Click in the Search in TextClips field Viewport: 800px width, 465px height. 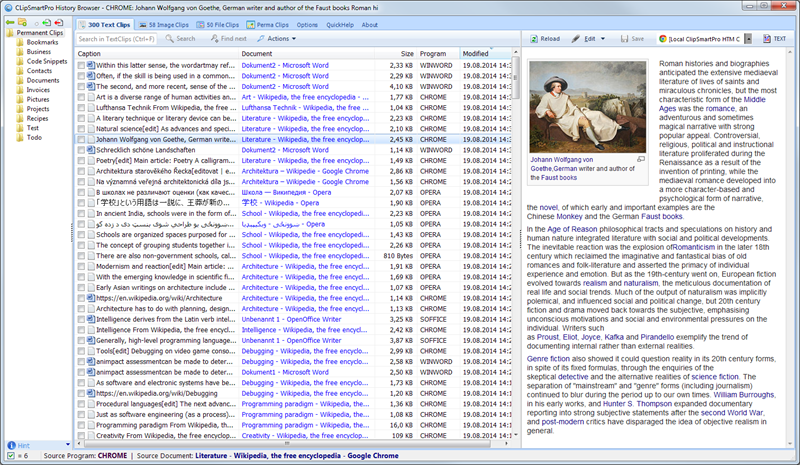coord(116,38)
